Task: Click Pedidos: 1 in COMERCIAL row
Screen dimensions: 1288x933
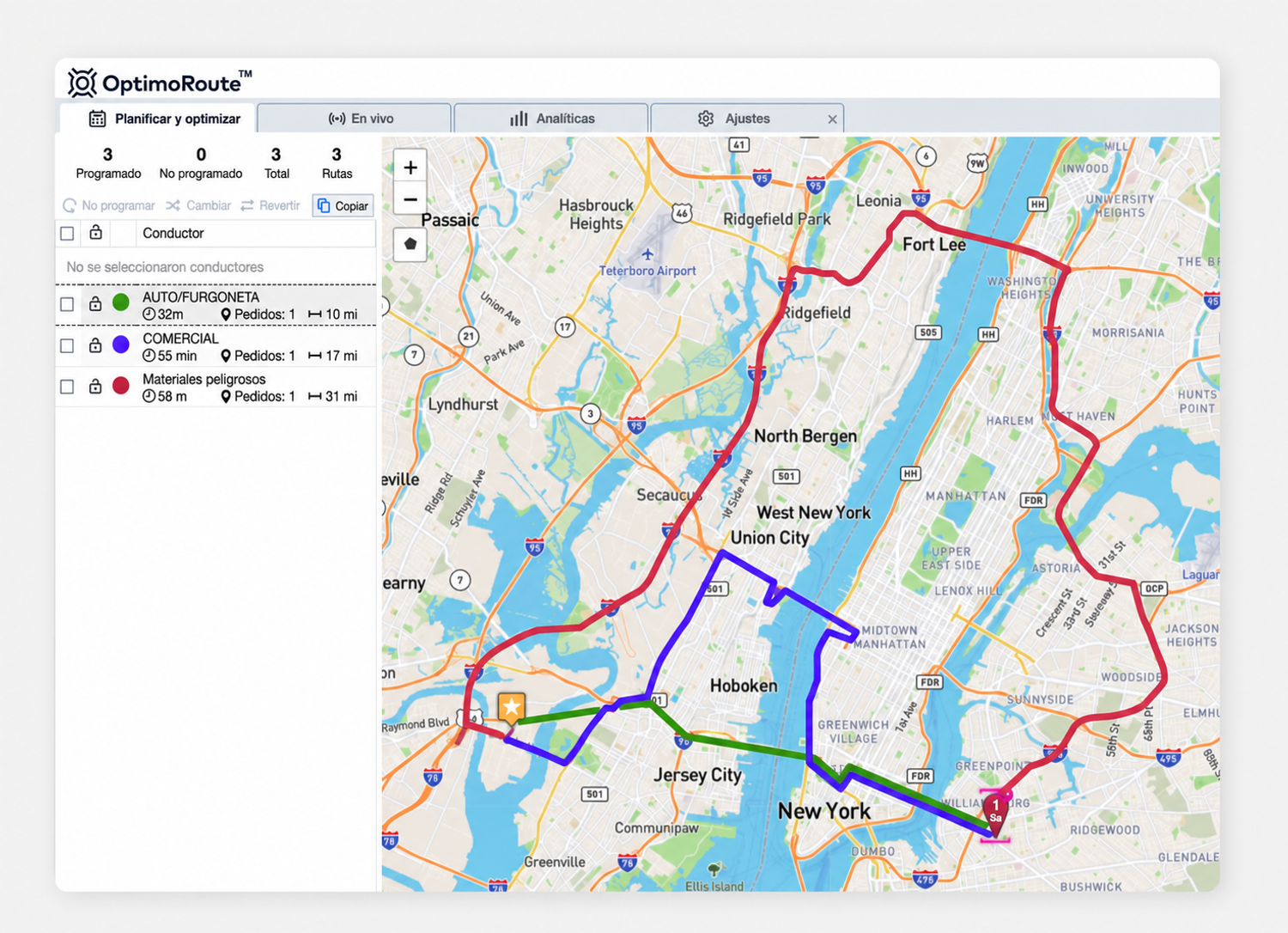Action: click(x=258, y=356)
